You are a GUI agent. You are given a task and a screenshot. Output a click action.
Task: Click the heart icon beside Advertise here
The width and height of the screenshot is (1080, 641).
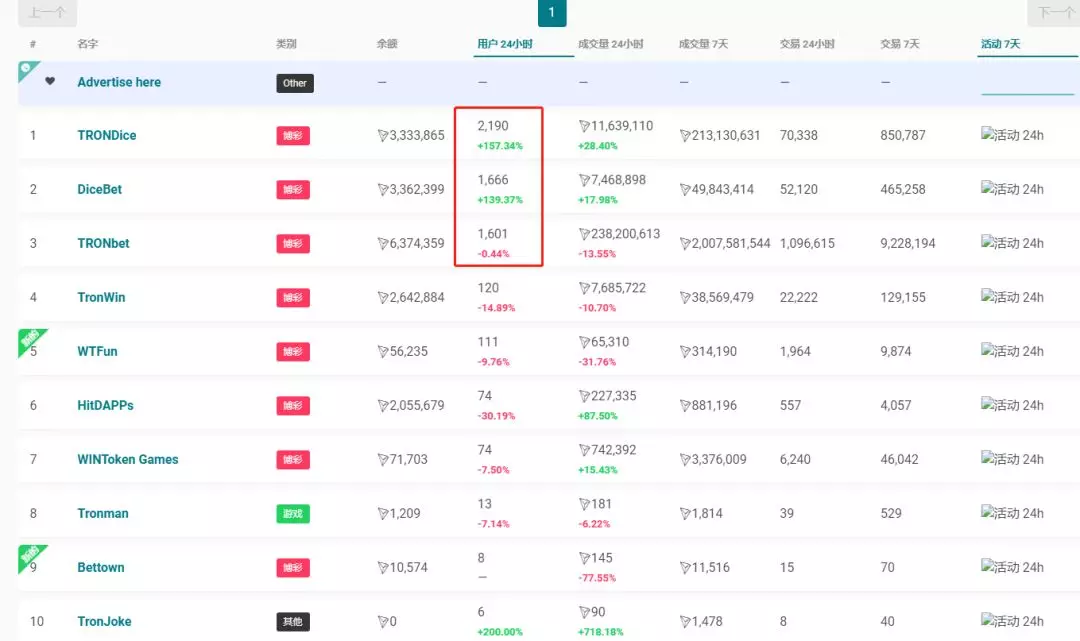(50, 81)
